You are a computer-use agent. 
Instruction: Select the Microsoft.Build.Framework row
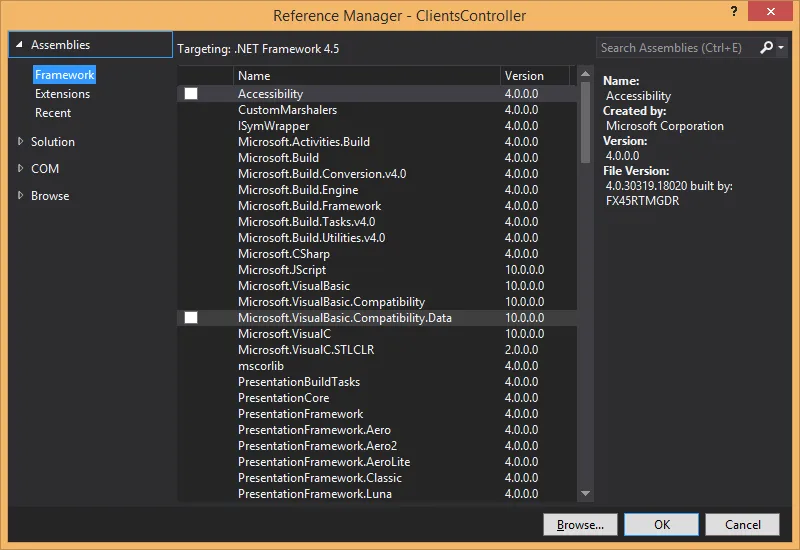[x=377, y=206]
